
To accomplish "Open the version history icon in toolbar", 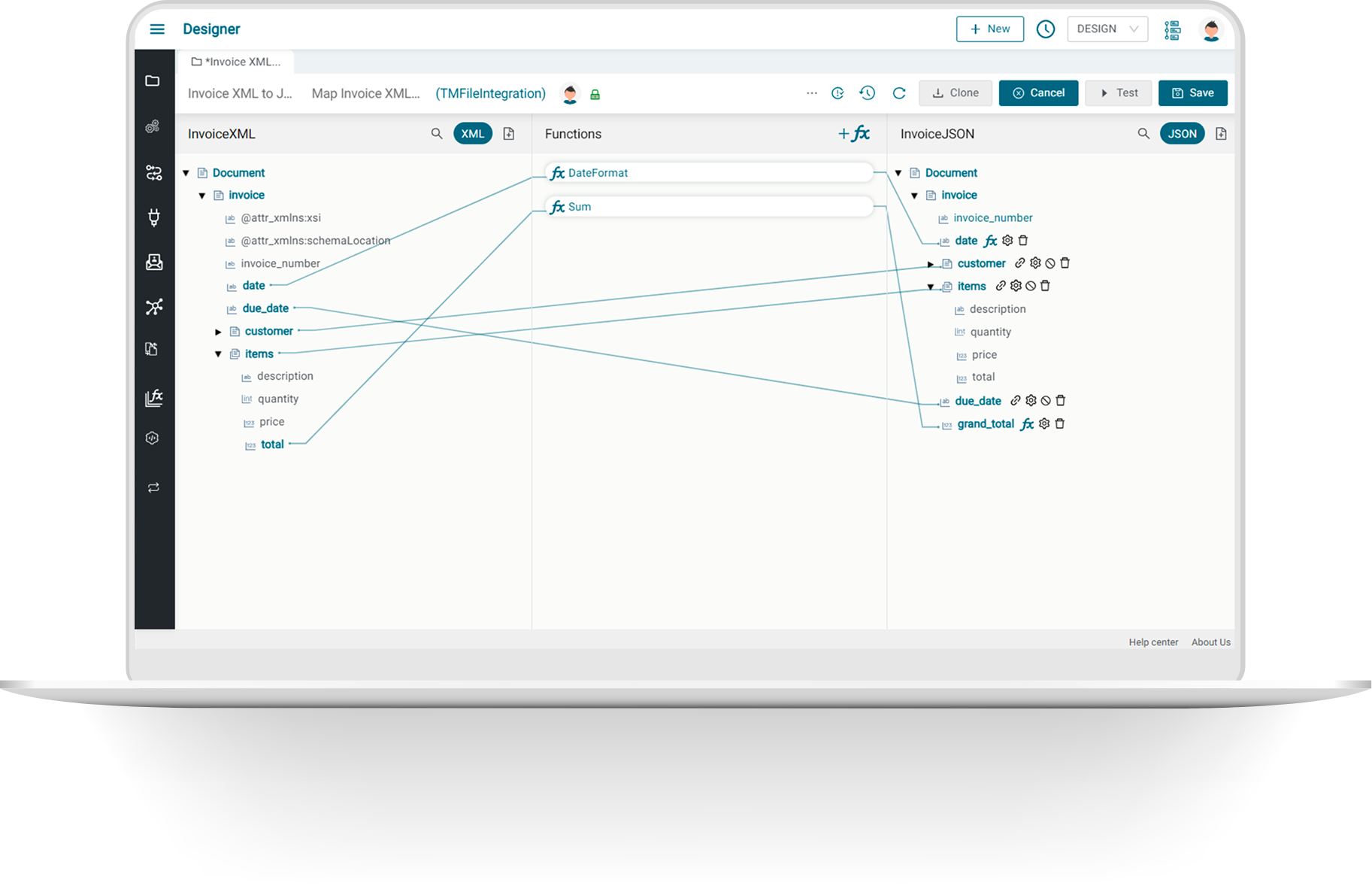I will click(868, 93).
